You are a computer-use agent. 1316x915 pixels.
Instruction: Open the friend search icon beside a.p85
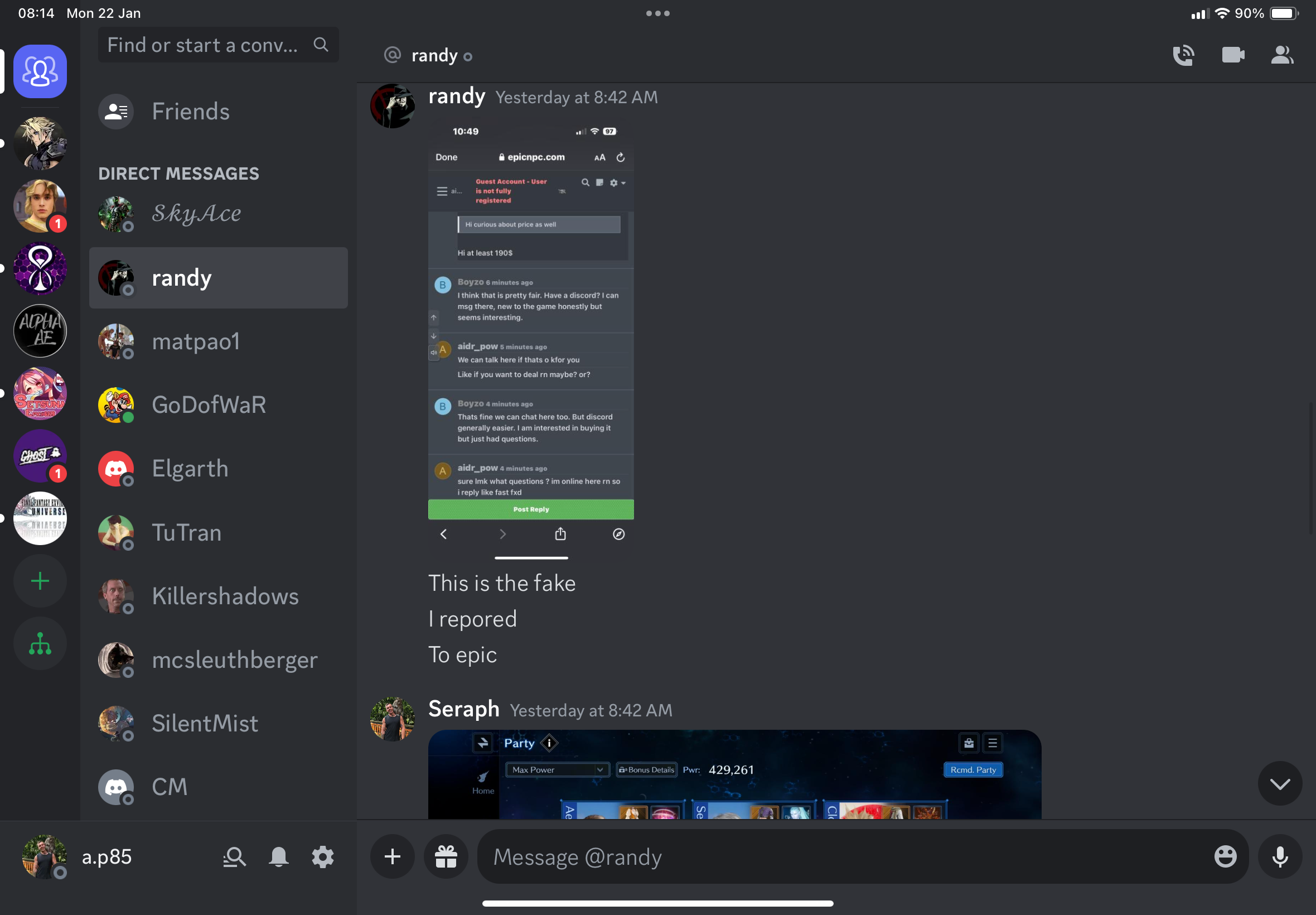(234, 857)
